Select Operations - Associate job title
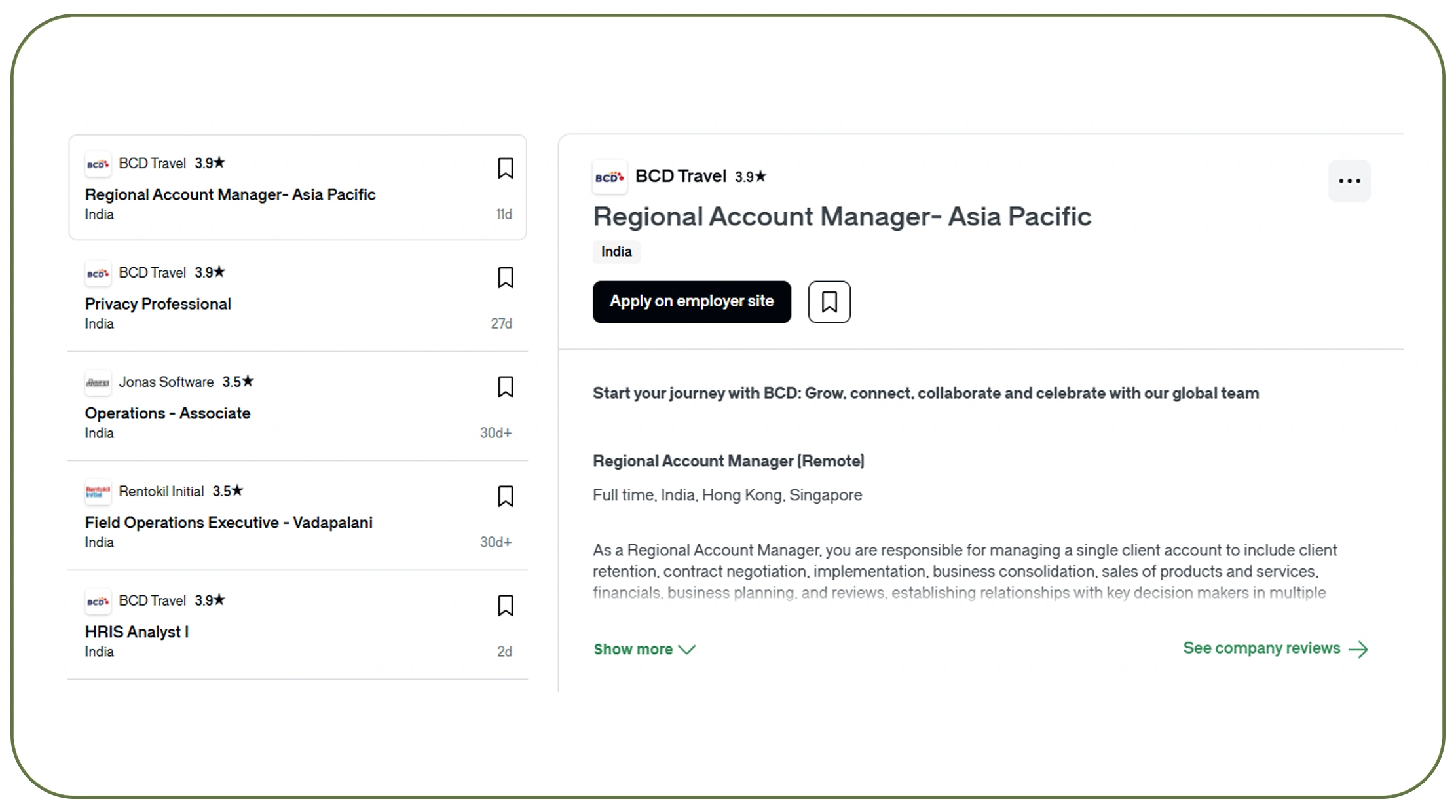The width and height of the screenshot is (1456, 812). pyautogui.click(x=168, y=413)
